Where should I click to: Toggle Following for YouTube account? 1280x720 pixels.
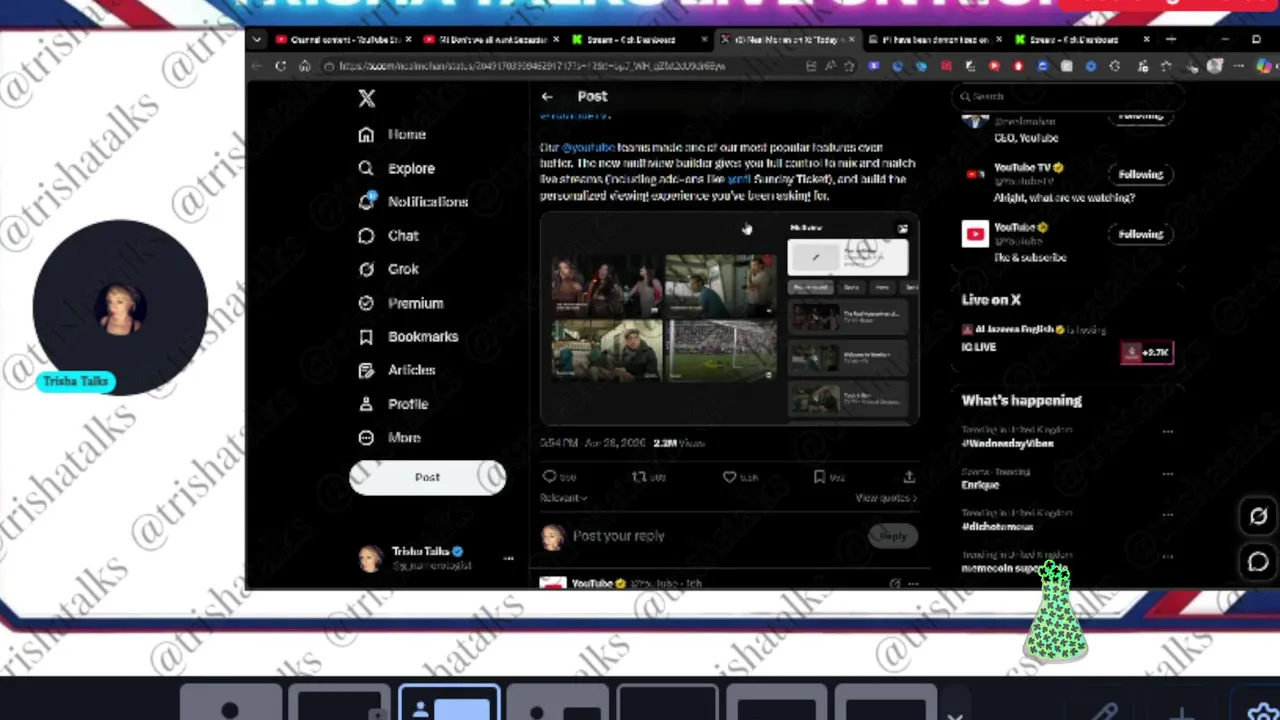[1140, 234]
